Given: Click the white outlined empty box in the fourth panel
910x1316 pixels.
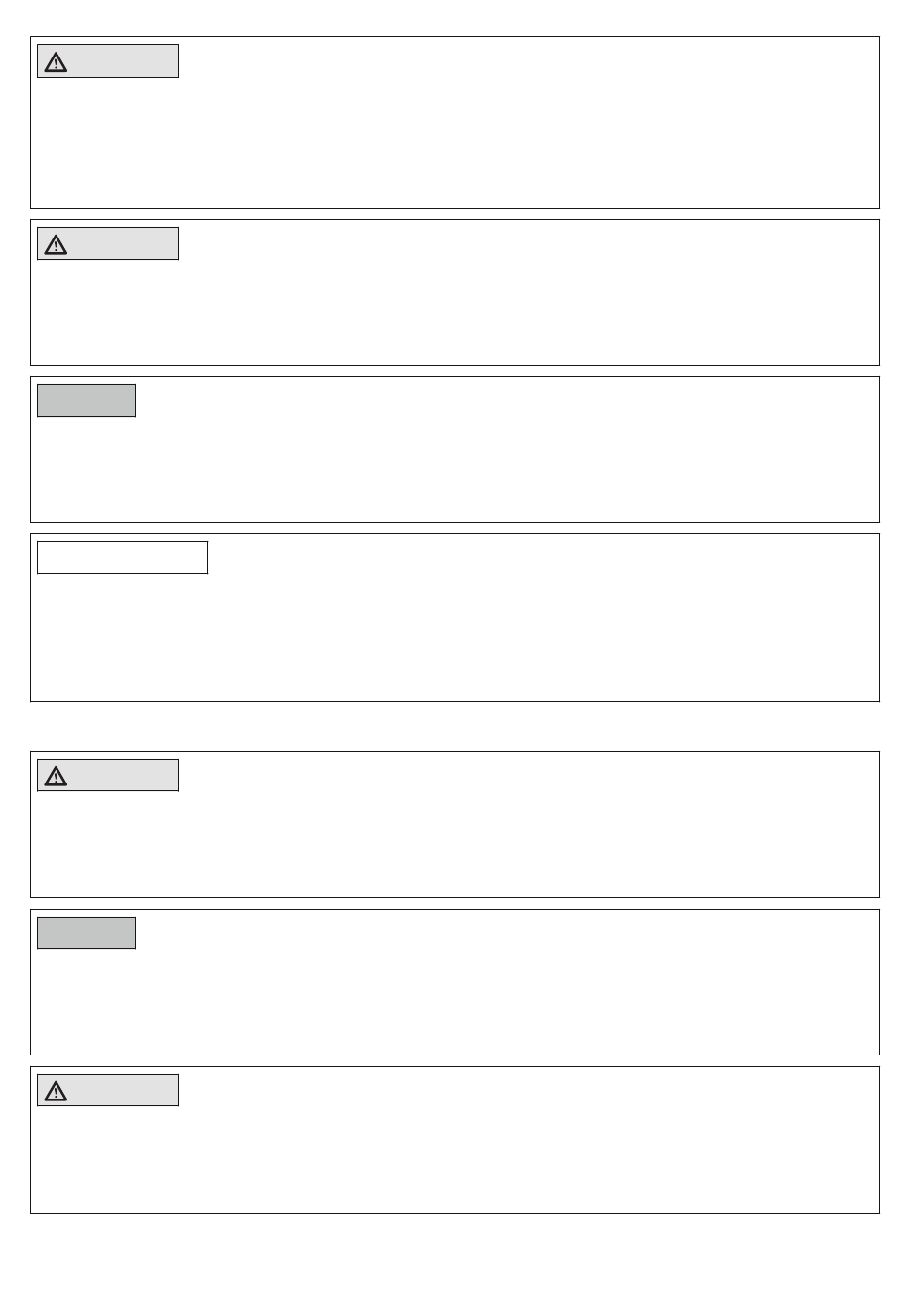Looking at the screenshot, I should click(x=123, y=557).
